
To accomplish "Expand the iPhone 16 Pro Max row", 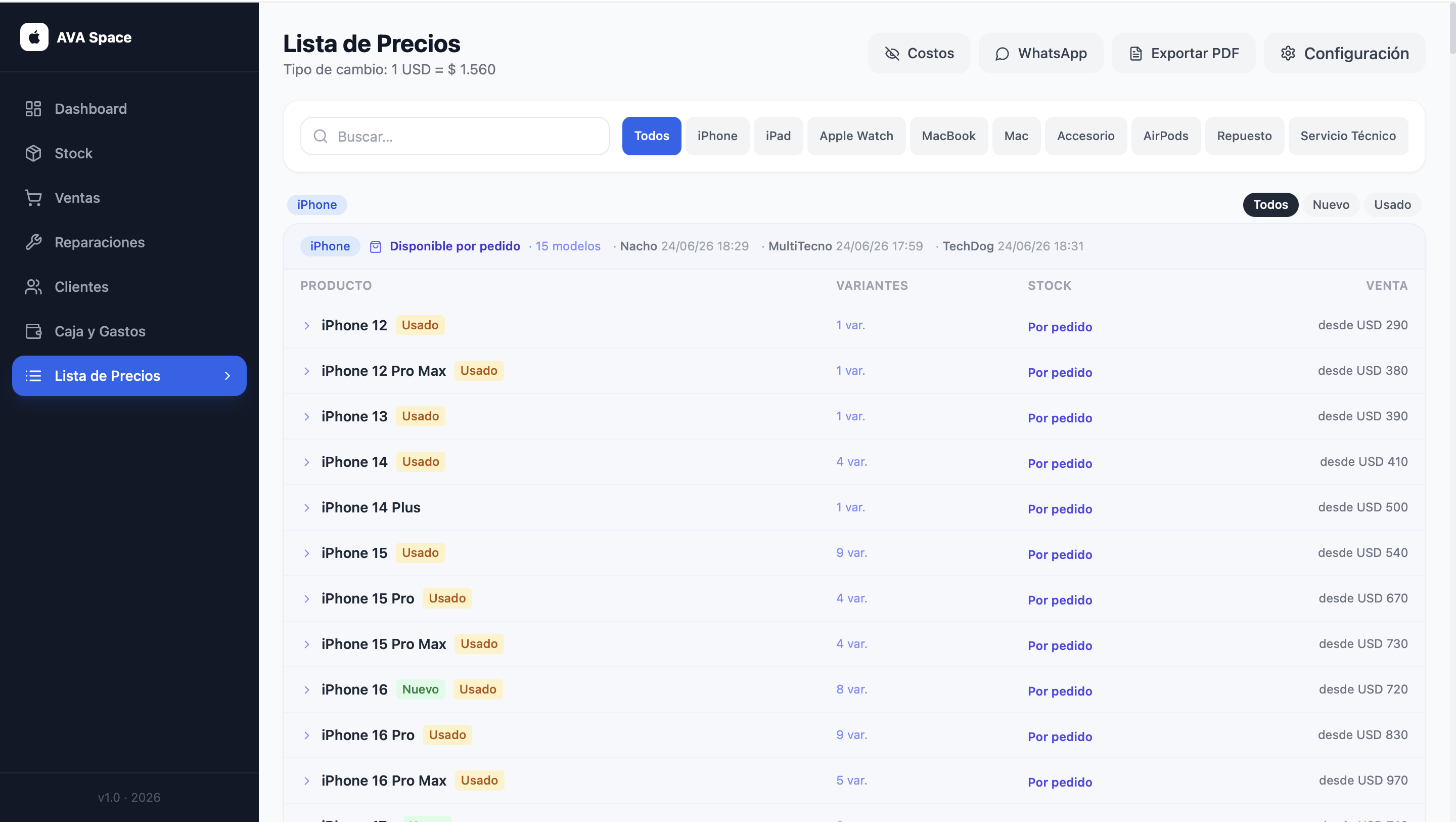I will pos(306,781).
